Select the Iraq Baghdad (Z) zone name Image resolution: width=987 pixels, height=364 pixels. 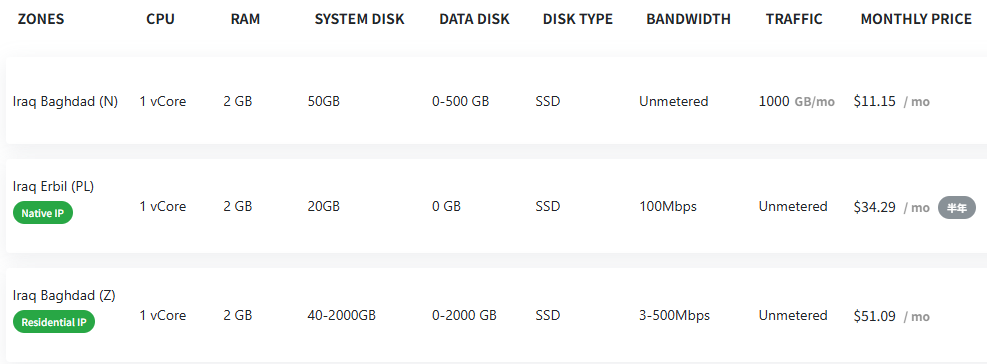pos(64,295)
